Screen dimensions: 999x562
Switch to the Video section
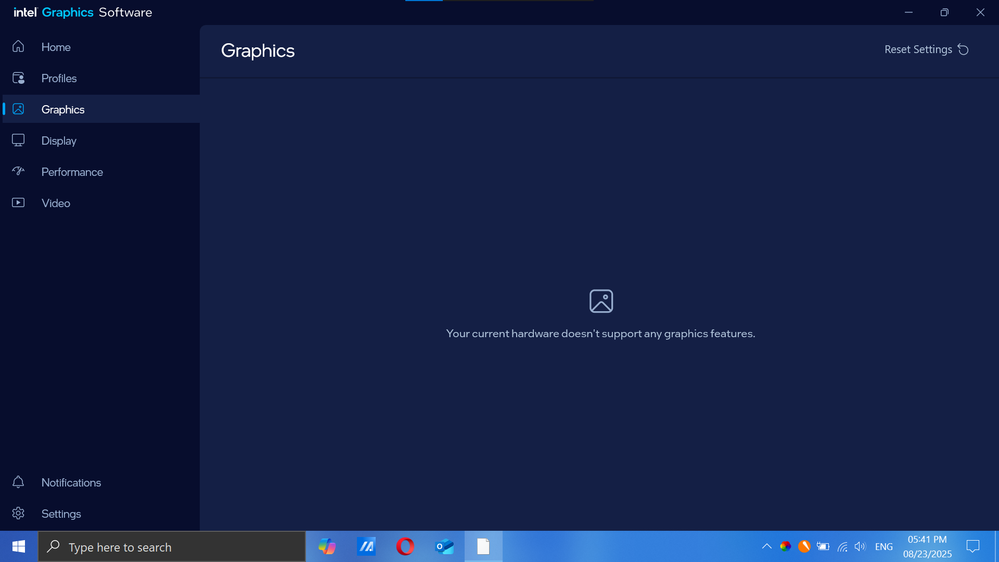pos(100,203)
